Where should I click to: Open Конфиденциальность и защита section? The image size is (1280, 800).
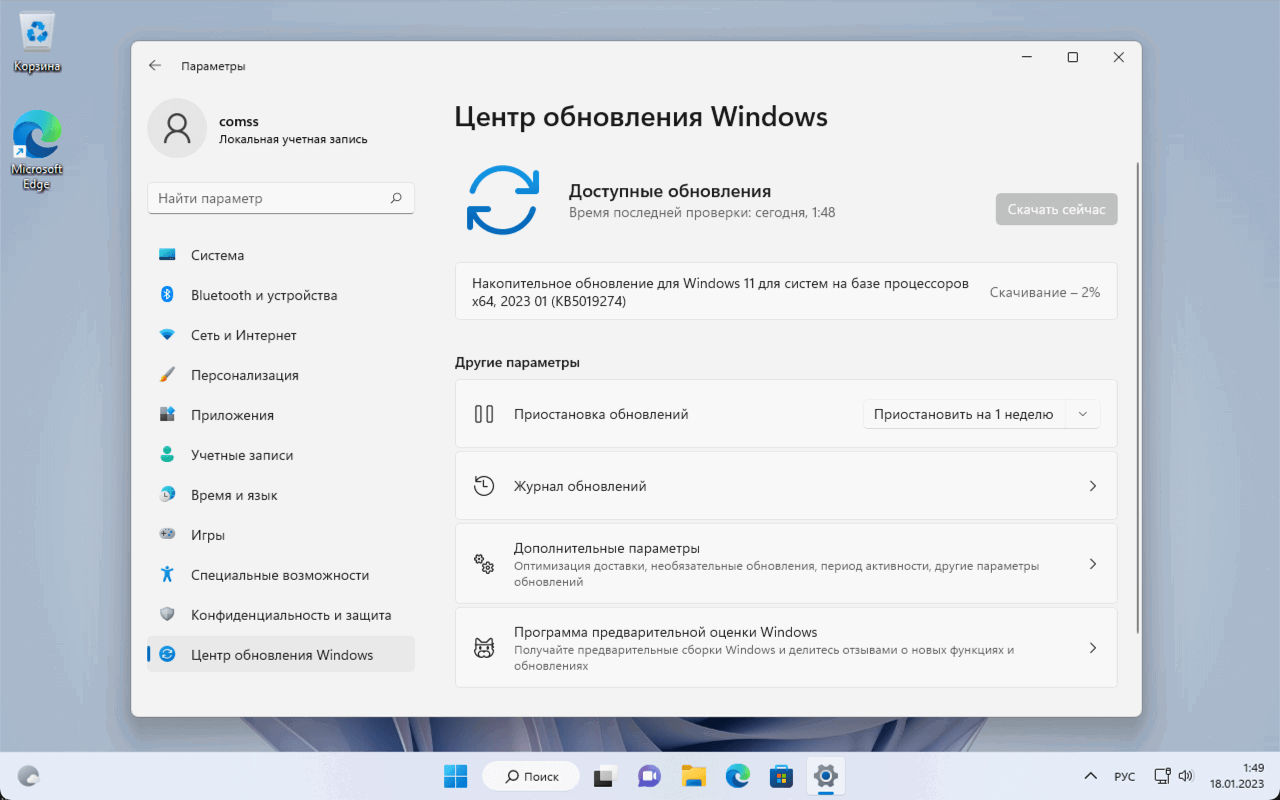point(280,615)
